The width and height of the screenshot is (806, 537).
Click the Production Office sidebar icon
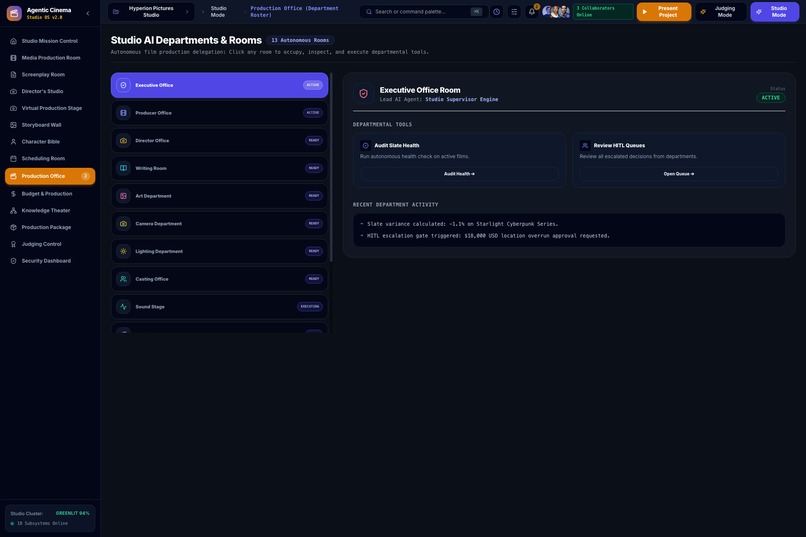13,176
